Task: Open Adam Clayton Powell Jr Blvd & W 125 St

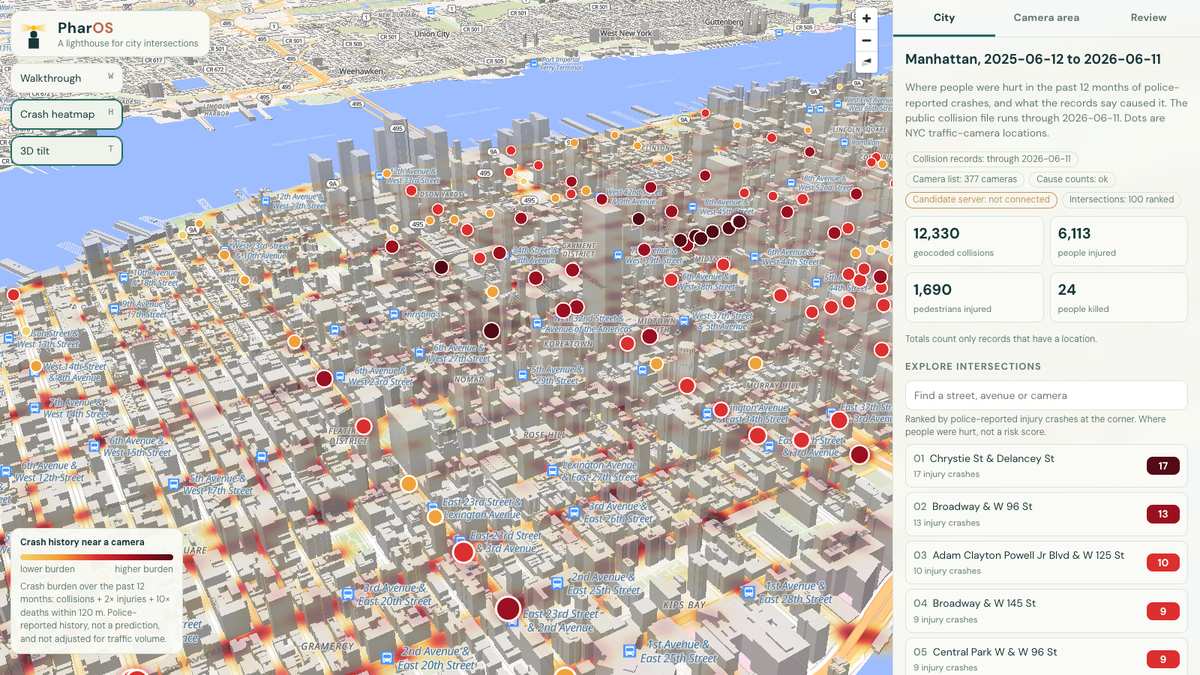Action: 1046,562
